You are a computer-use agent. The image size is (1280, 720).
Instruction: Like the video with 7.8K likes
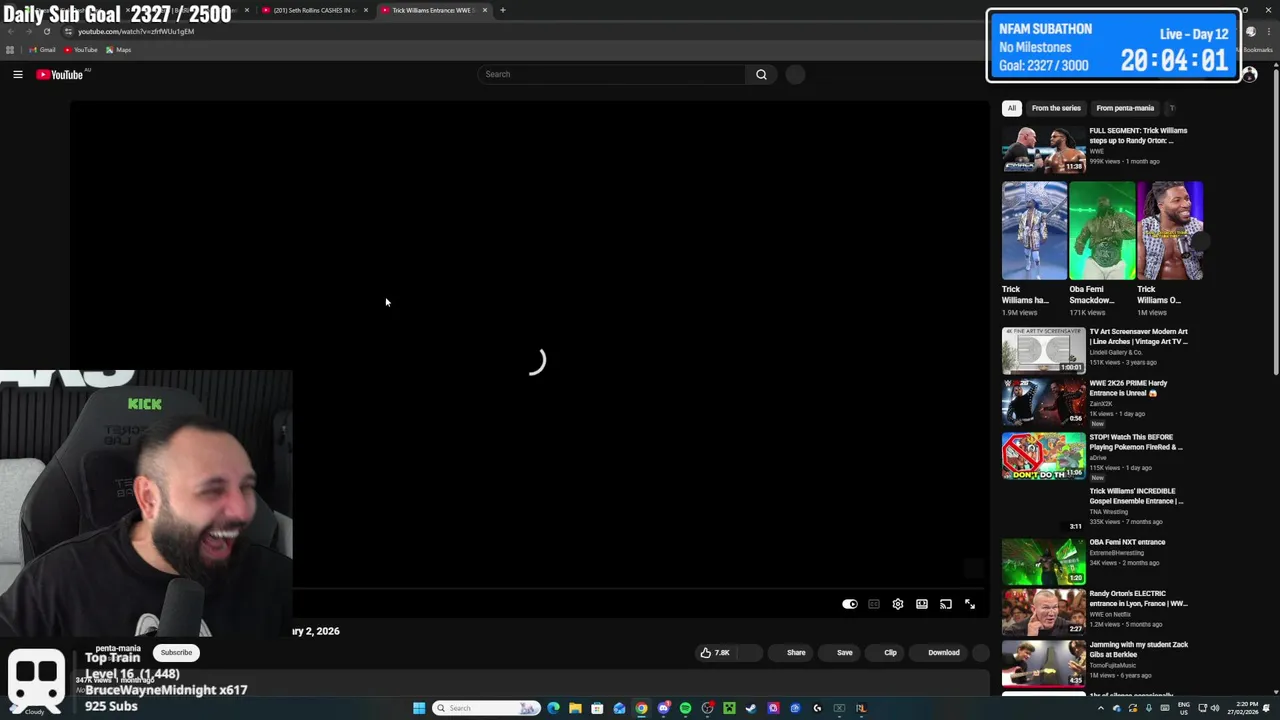(716, 652)
